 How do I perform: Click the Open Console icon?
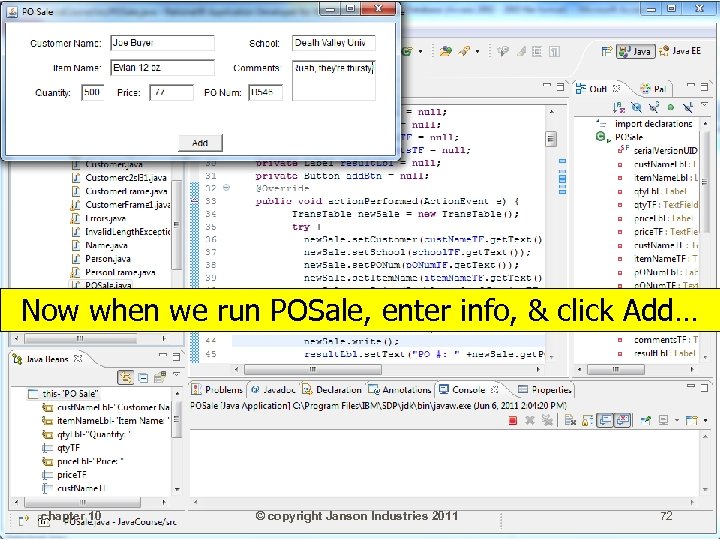tap(692, 420)
